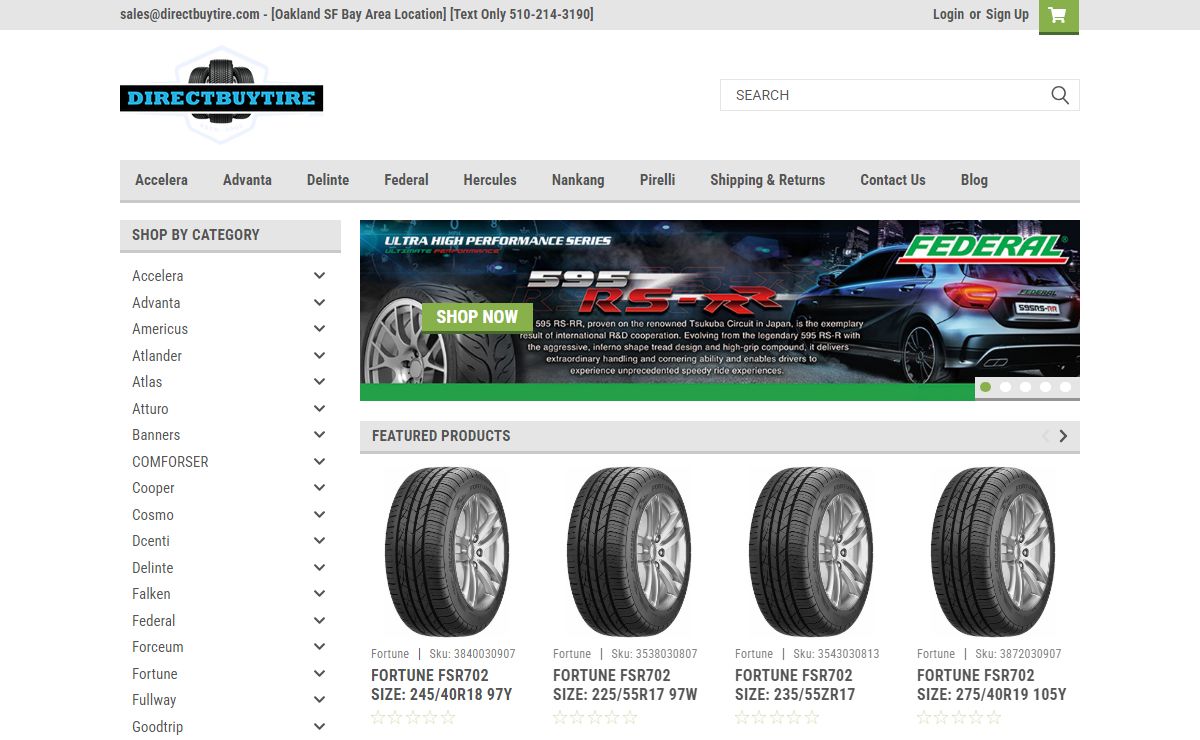Open tire image for 275/40R19 105Y
The image size is (1200, 740).
pos(992,552)
